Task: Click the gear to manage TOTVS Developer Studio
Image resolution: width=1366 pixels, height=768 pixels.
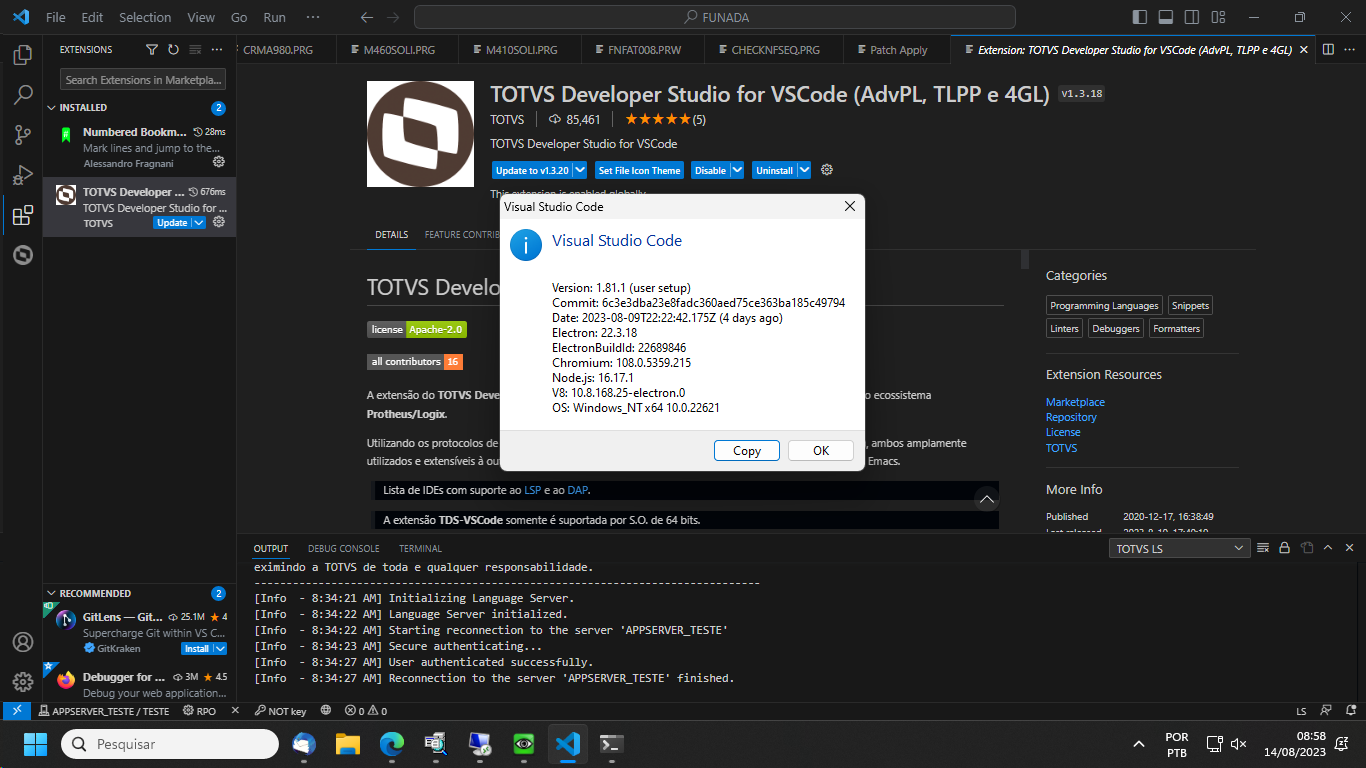Action: click(218, 222)
